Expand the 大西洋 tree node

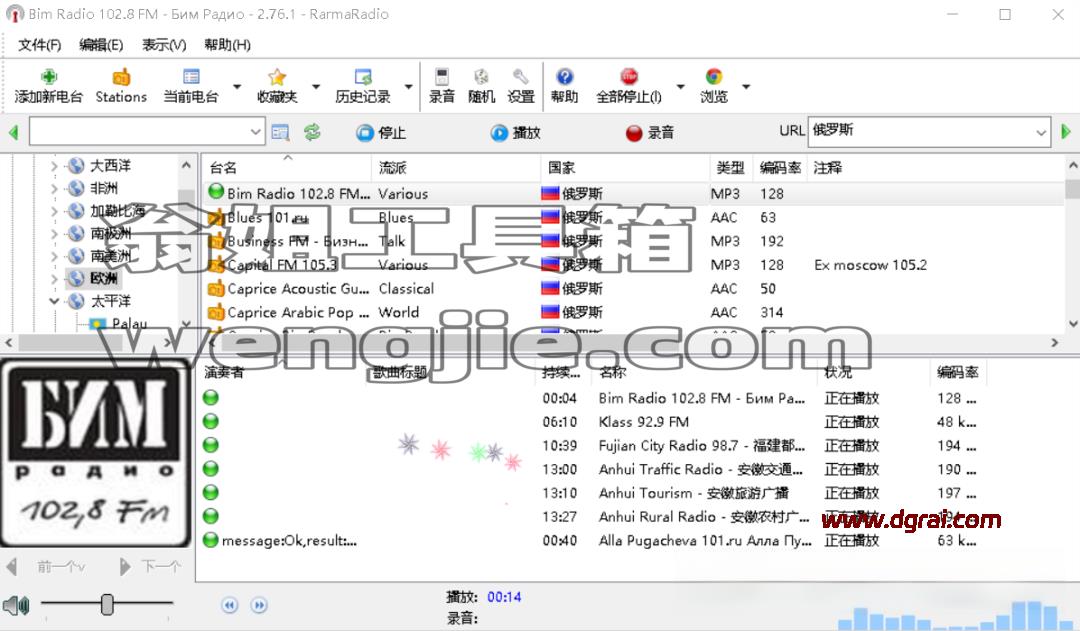coord(54,166)
